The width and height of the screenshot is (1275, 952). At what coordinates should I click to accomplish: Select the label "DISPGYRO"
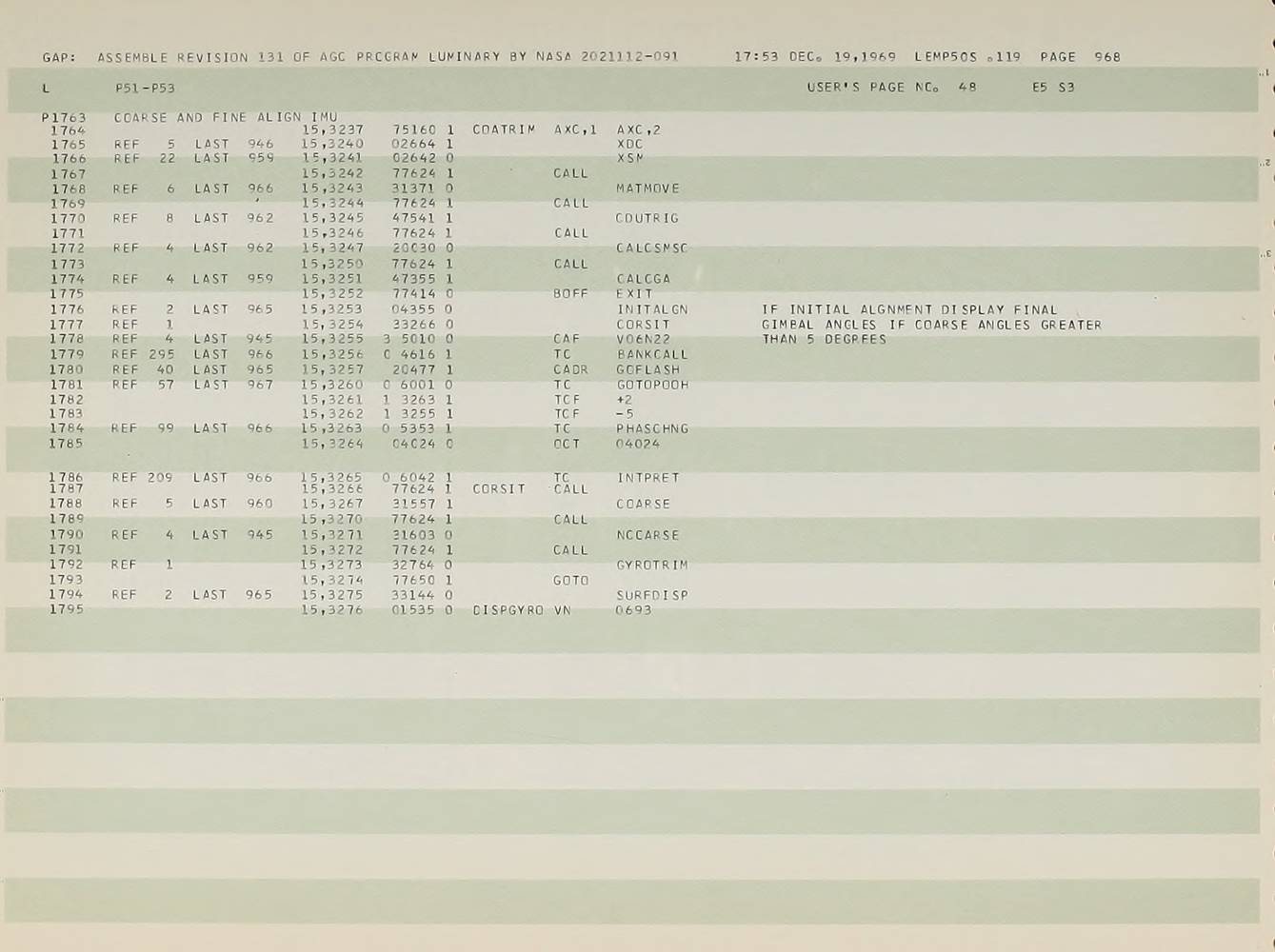(x=508, y=610)
